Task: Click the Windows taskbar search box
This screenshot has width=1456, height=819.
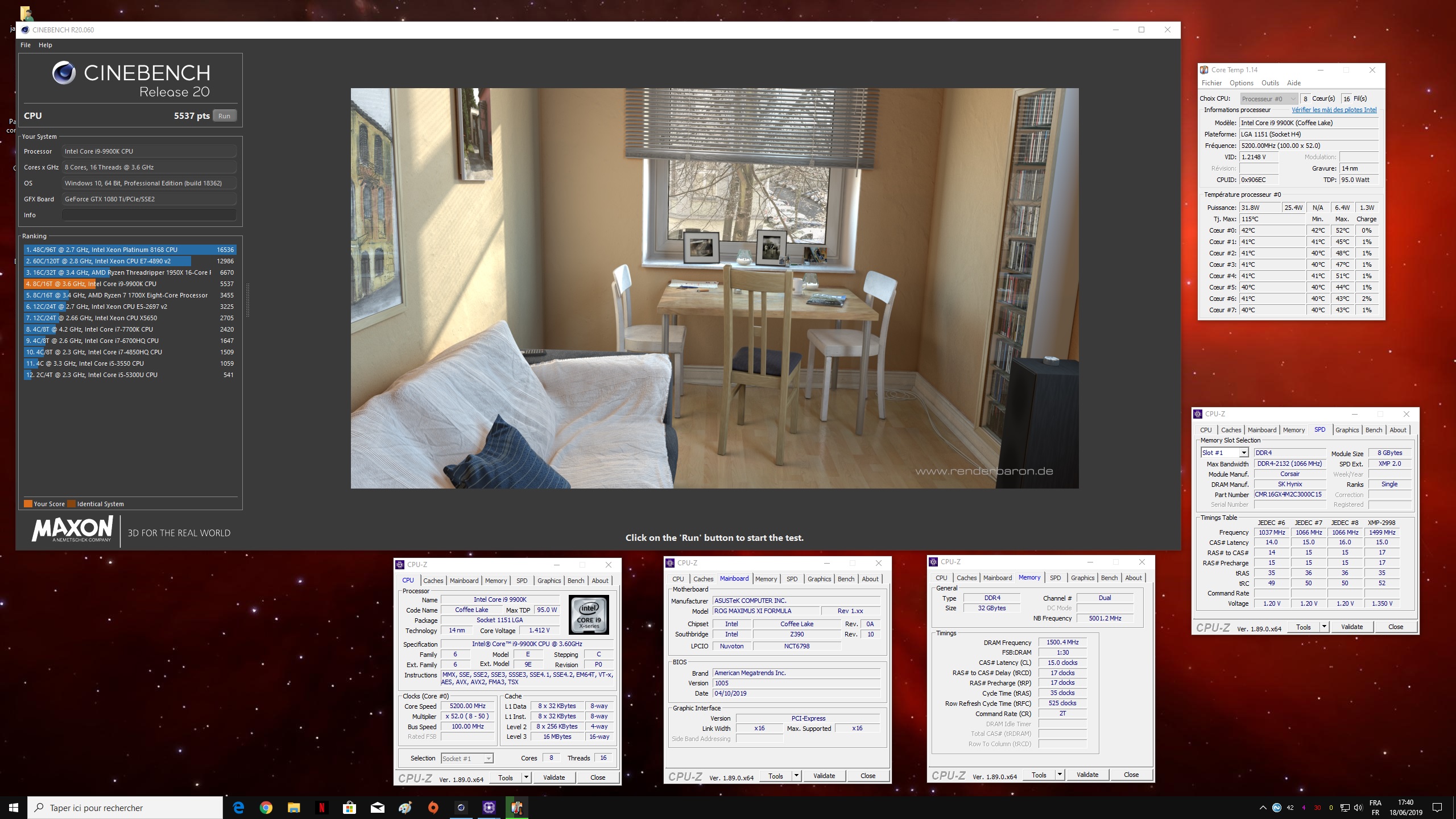Action: click(125, 808)
